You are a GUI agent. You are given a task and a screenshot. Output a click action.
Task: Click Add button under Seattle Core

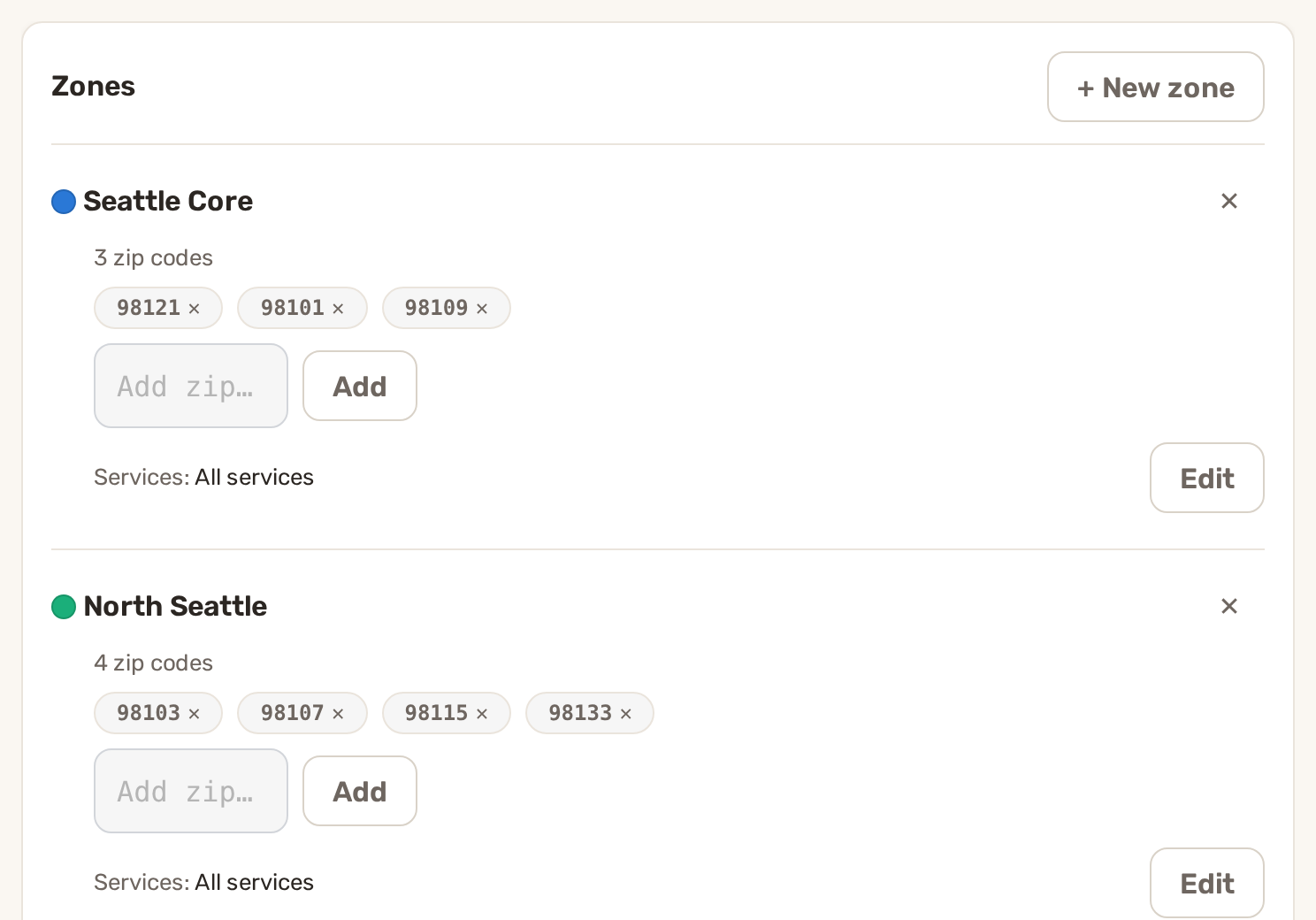360,386
